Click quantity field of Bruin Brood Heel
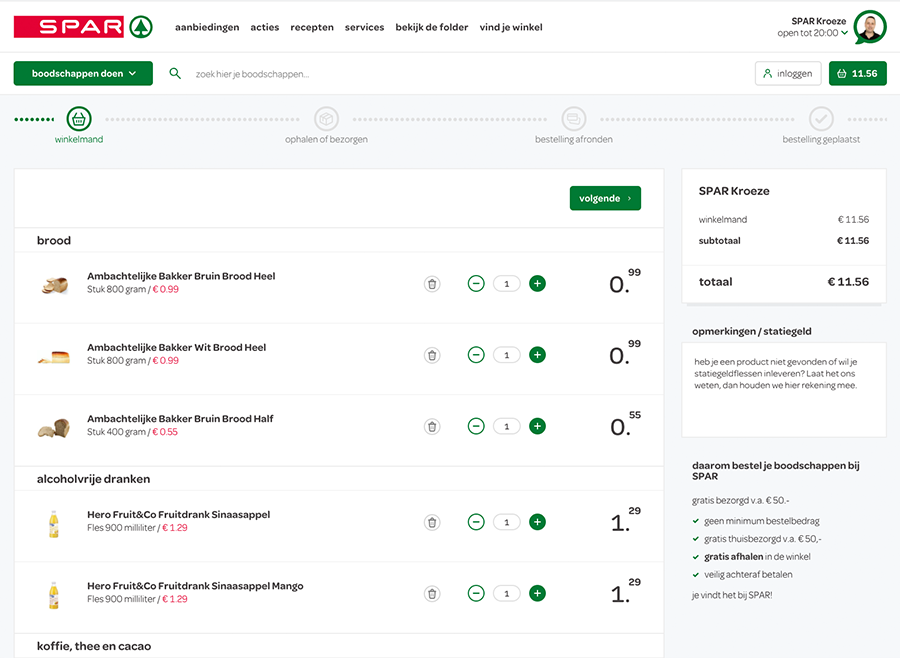 (507, 284)
